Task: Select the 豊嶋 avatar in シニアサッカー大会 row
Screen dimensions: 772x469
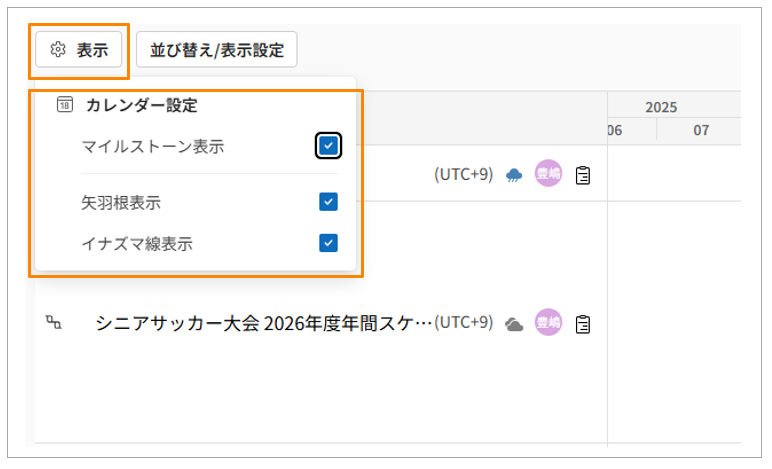Action: [x=548, y=322]
